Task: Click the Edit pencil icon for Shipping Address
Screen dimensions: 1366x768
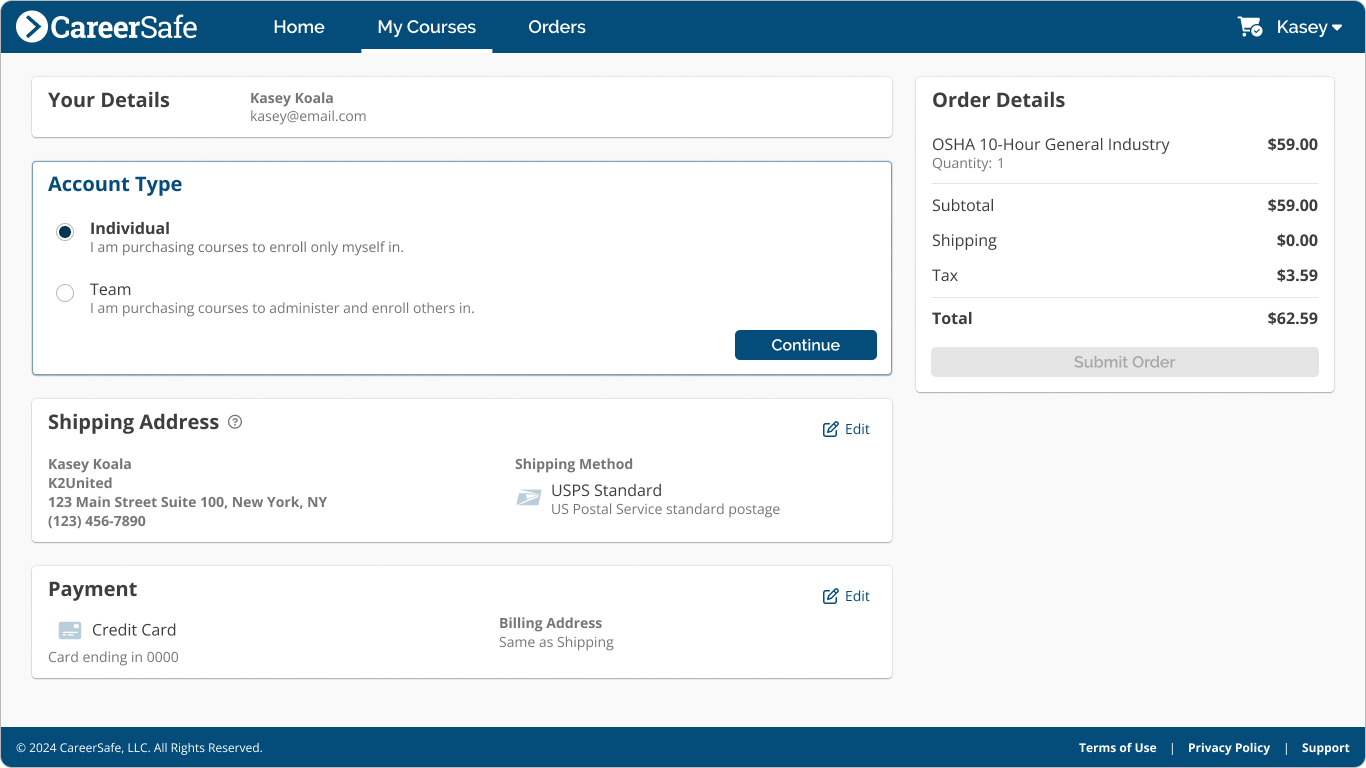Action: (x=830, y=428)
